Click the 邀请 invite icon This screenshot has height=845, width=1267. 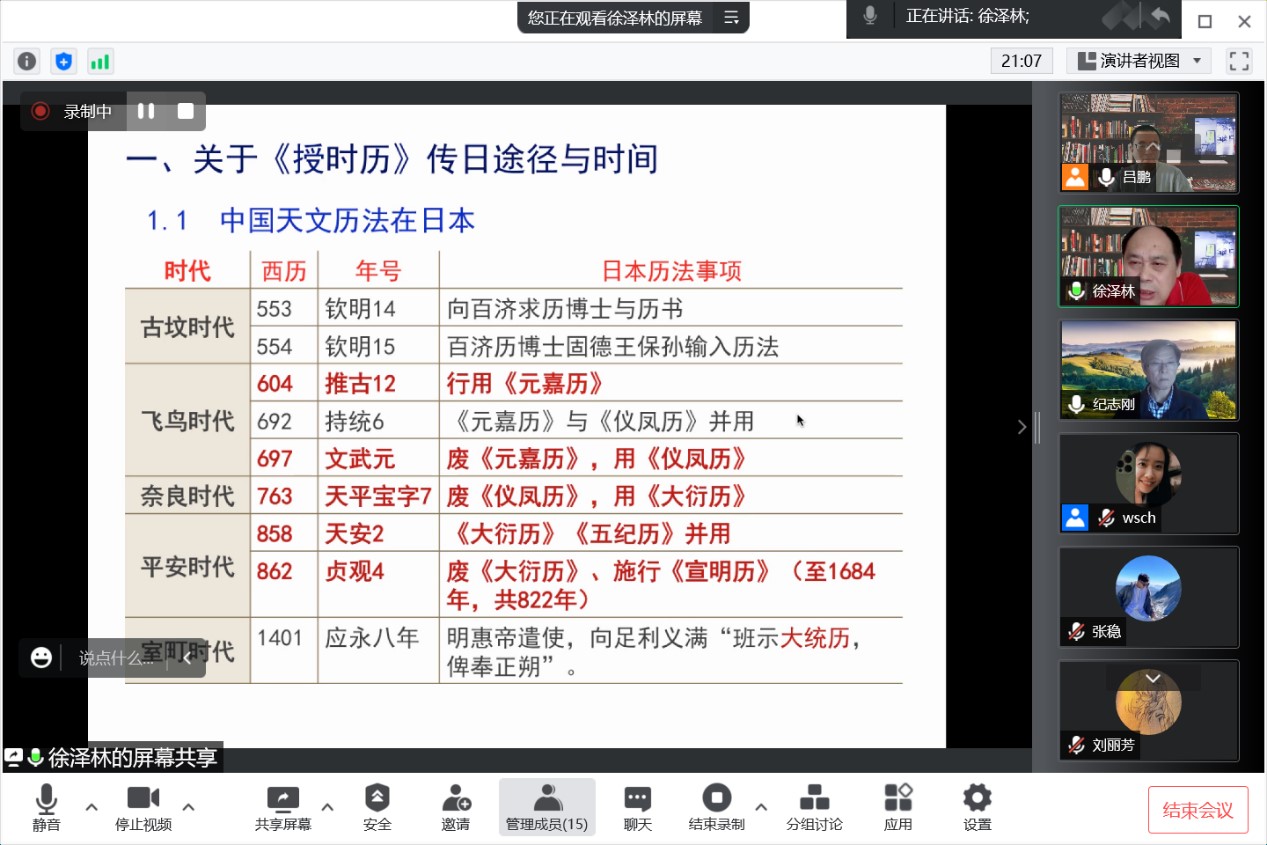[x=456, y=808]
